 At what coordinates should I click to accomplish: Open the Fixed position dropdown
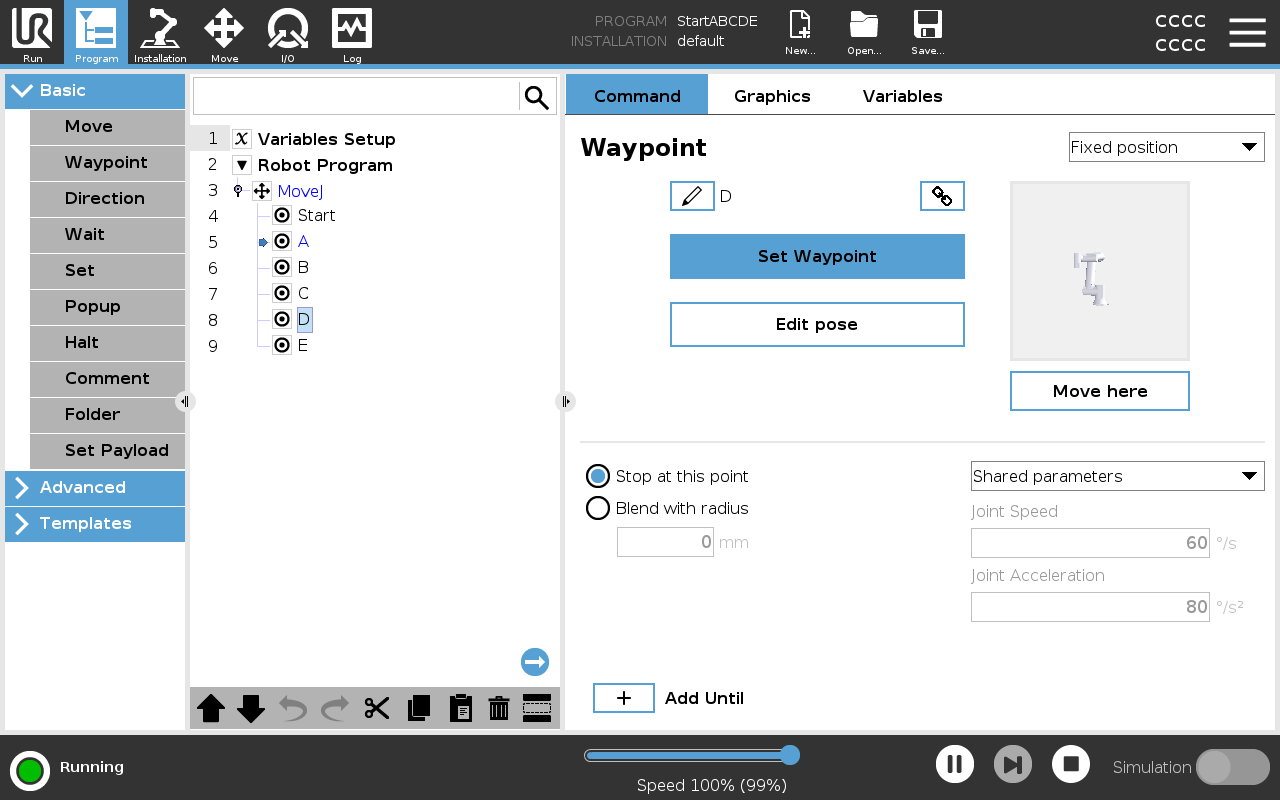click(1166, 147)
